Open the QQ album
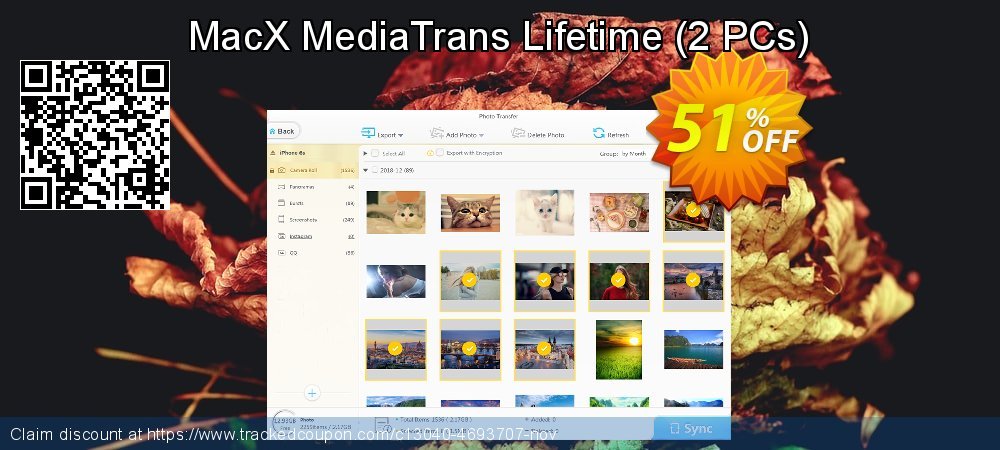Image resolution: width=1000 pixels, height=450 pixels. (312, 252)
